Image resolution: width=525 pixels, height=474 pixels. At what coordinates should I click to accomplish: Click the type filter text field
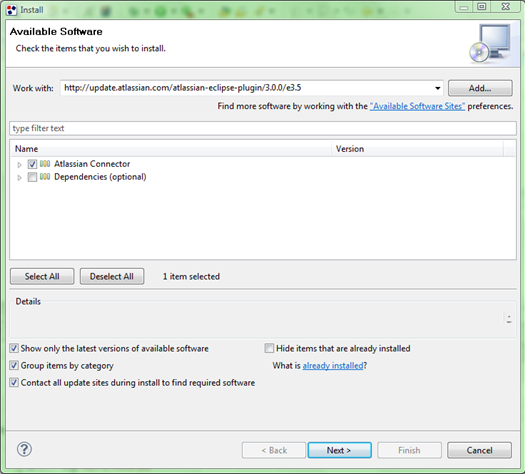pyautogui.click(x=263, y=128)
